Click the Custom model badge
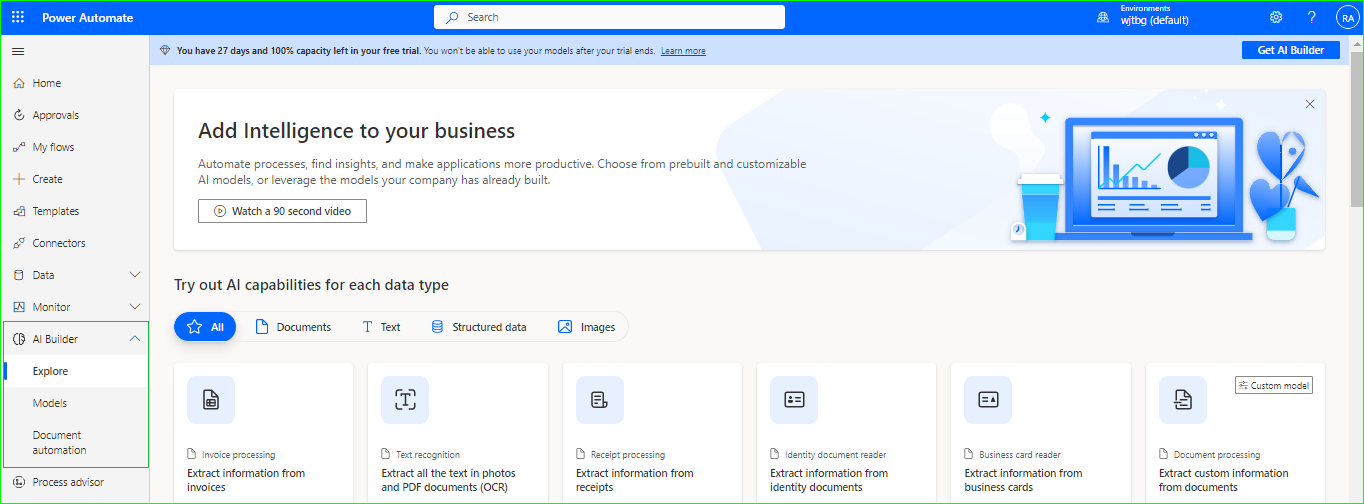Image resolution: width=1364 pixels, height=504 pixels. click(x=1274, y=385)
